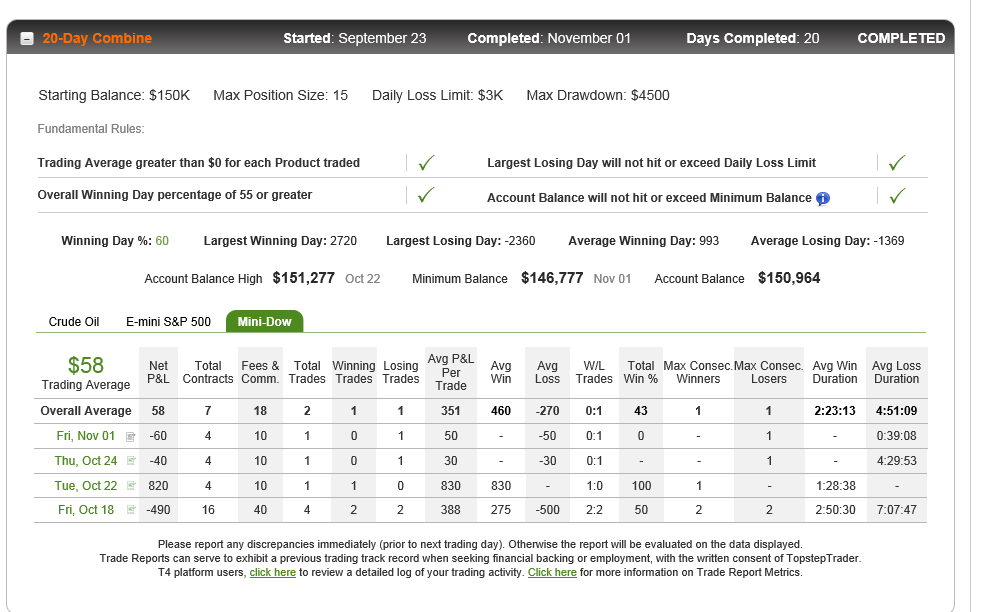Open the Minimum Balance info icon

pos(823,199)
